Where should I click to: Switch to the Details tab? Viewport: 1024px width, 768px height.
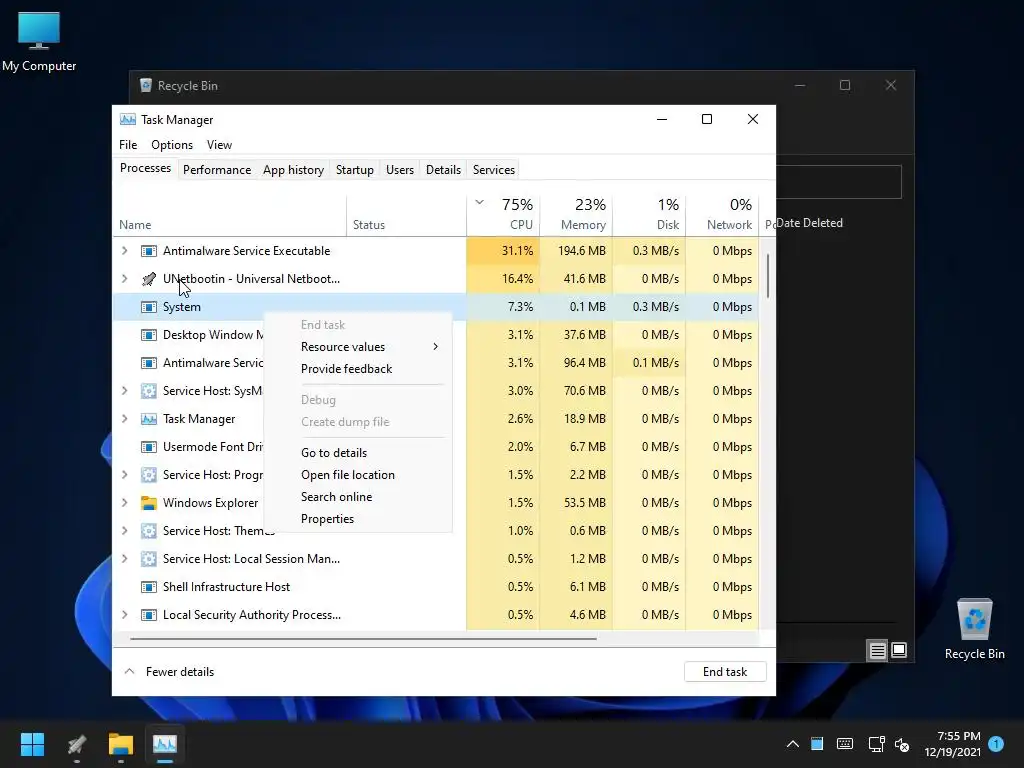coord(443,170)
